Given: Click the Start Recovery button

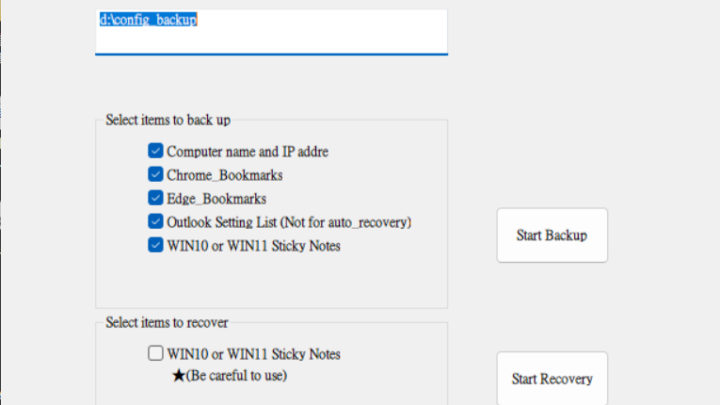Looking at the screenshot, I should pos(552,379).
